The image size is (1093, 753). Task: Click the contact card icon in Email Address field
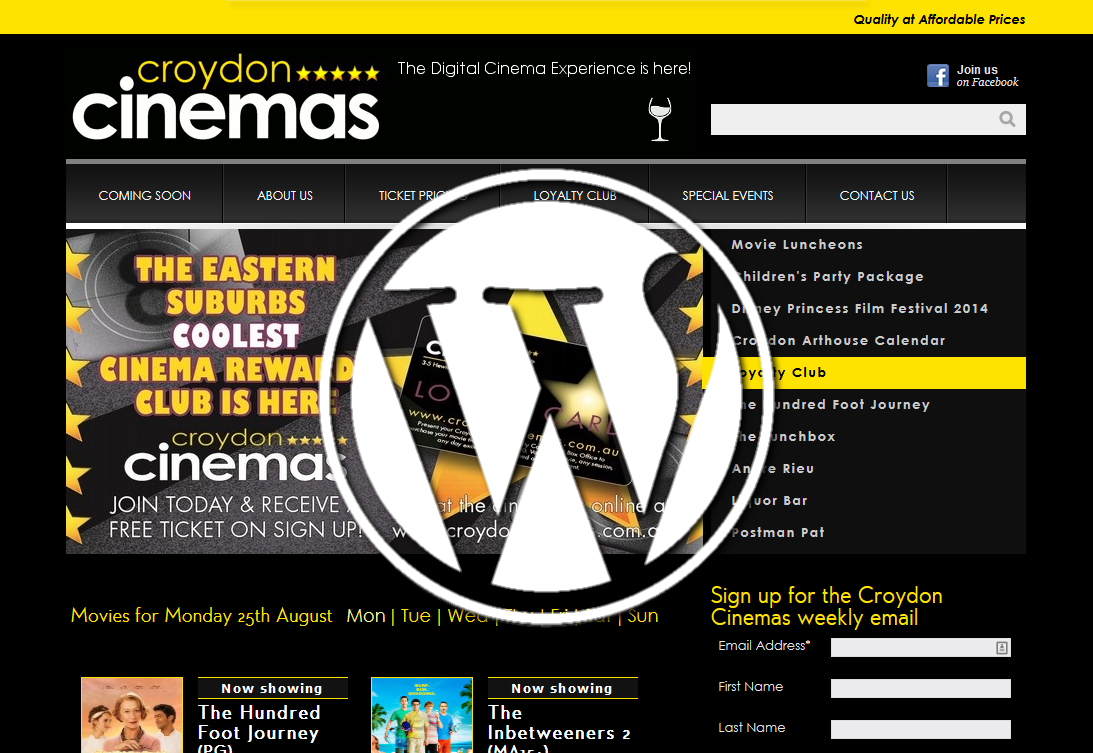[x=1002, y=648]
